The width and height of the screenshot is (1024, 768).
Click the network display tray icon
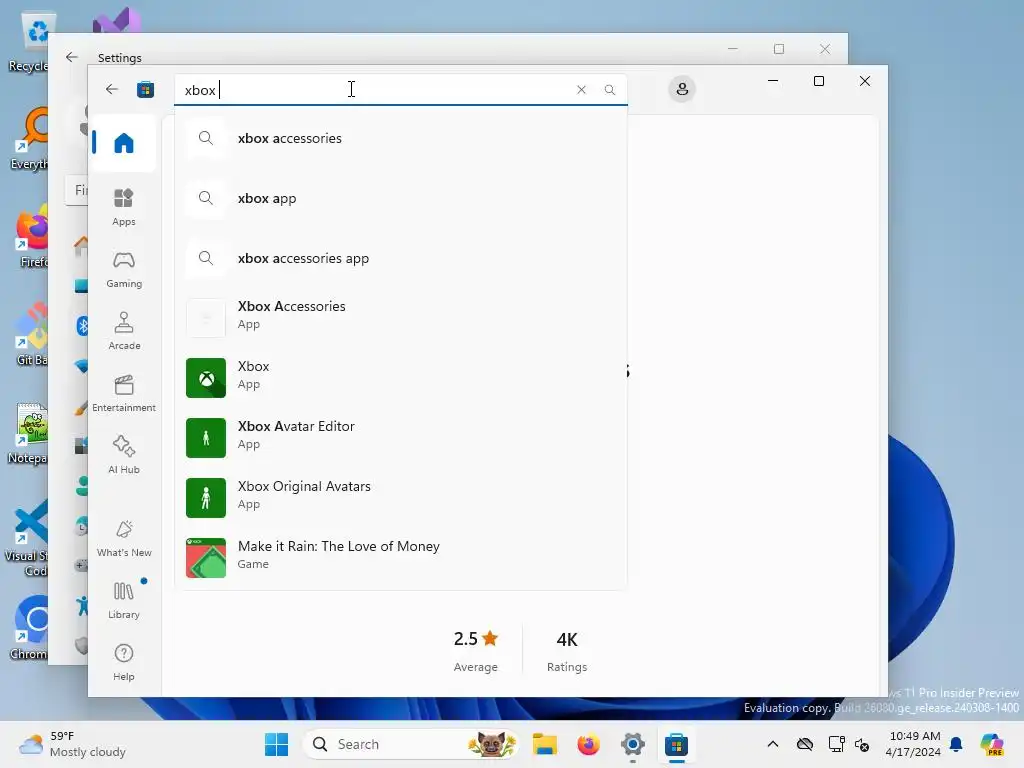[x=836, y=744]
